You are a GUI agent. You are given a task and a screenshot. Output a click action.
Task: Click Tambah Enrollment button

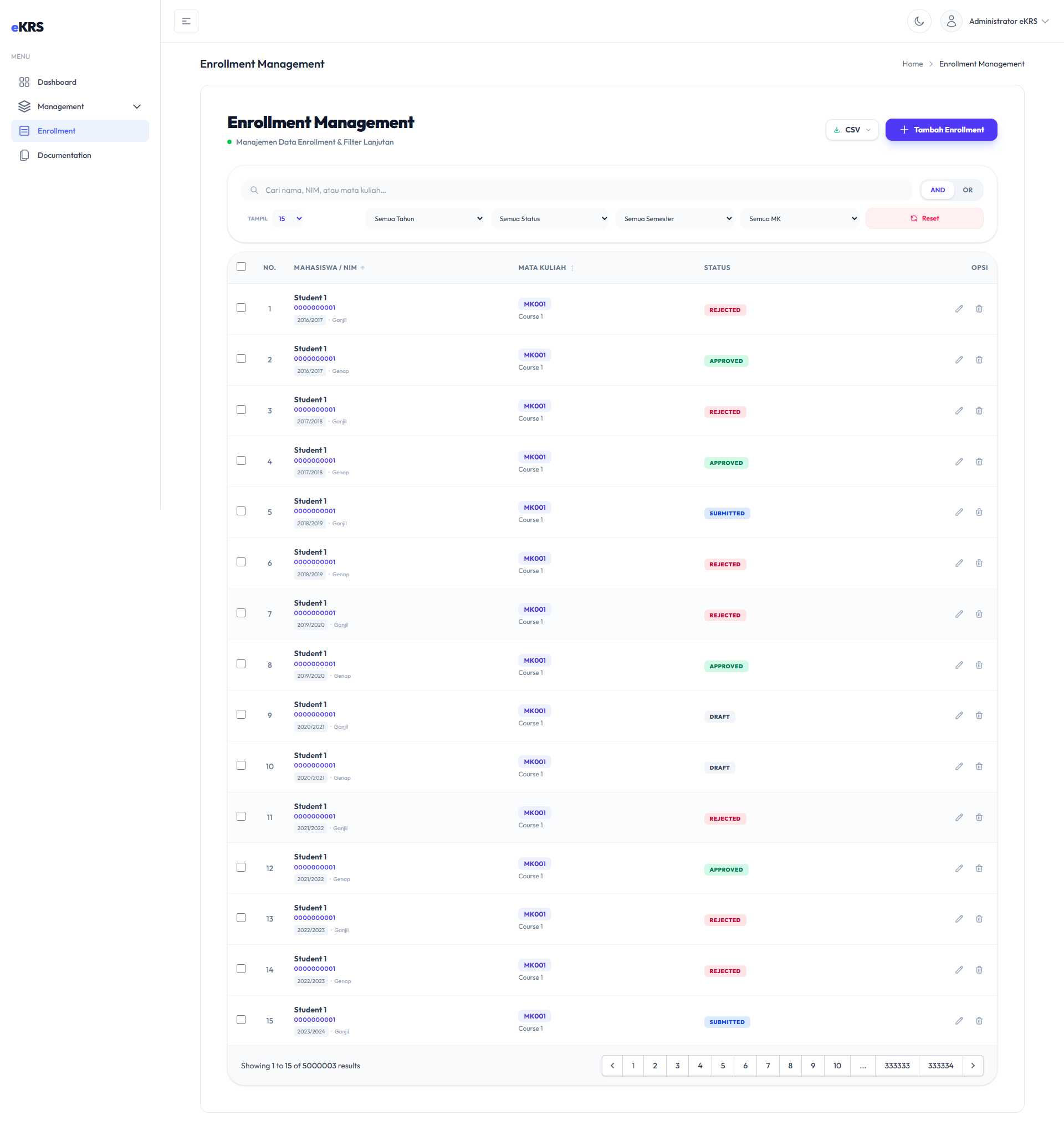[x=941, y=130]
